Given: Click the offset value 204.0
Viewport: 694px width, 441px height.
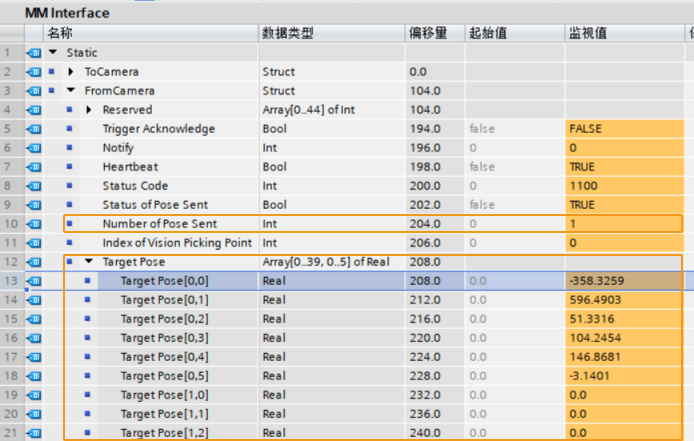Looking at the screenshot, I should coord(425,224).
